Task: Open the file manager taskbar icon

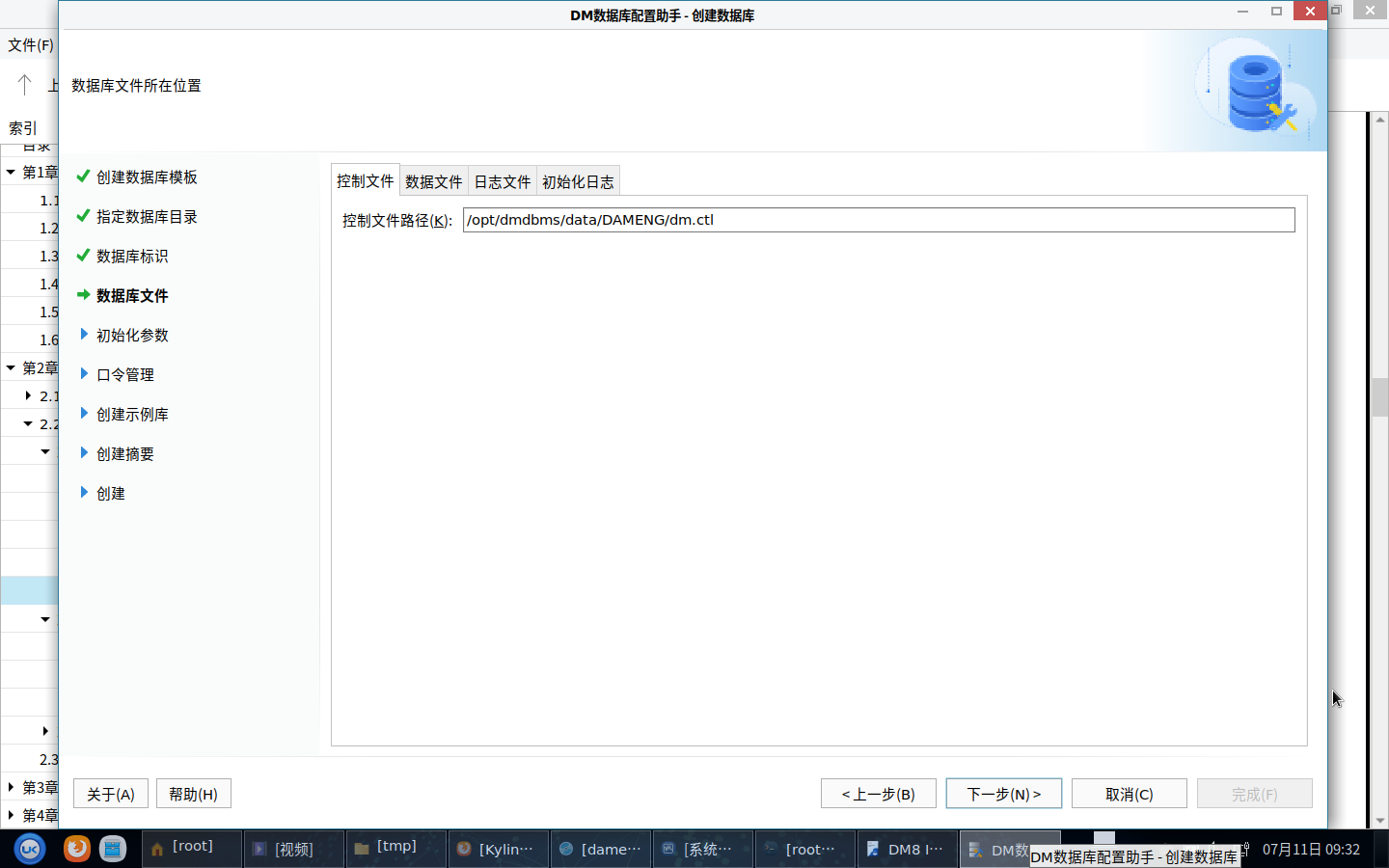Action: 113,849
